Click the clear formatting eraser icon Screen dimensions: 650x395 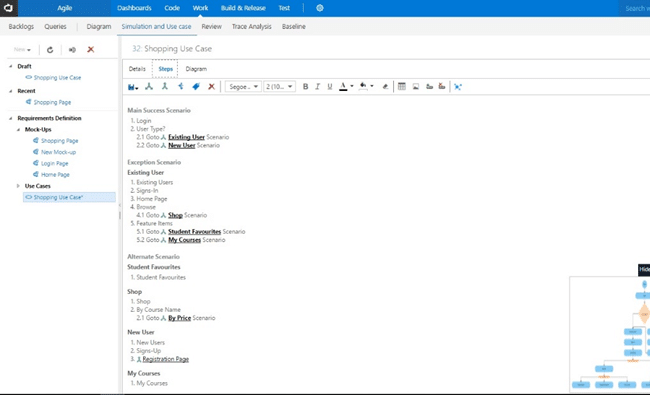385,87
